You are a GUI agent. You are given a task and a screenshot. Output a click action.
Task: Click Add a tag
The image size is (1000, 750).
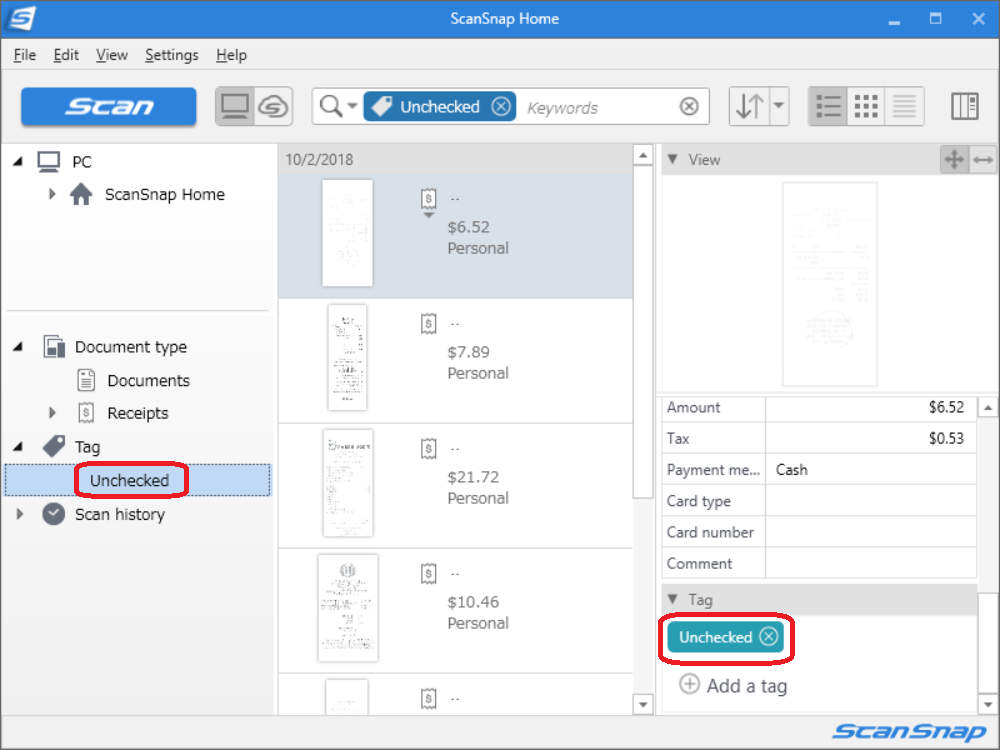pyautogui.click(x=733, y=686)
